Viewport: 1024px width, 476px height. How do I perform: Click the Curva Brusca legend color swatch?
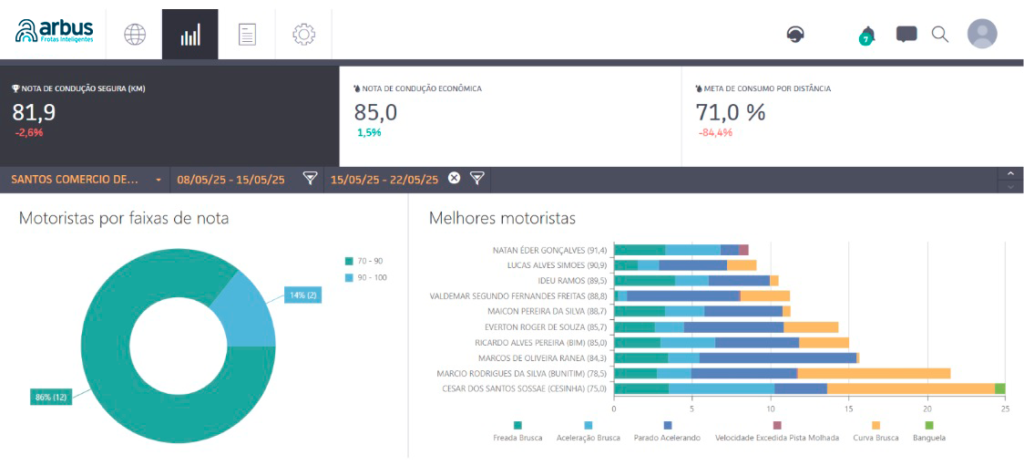(876, 425)
